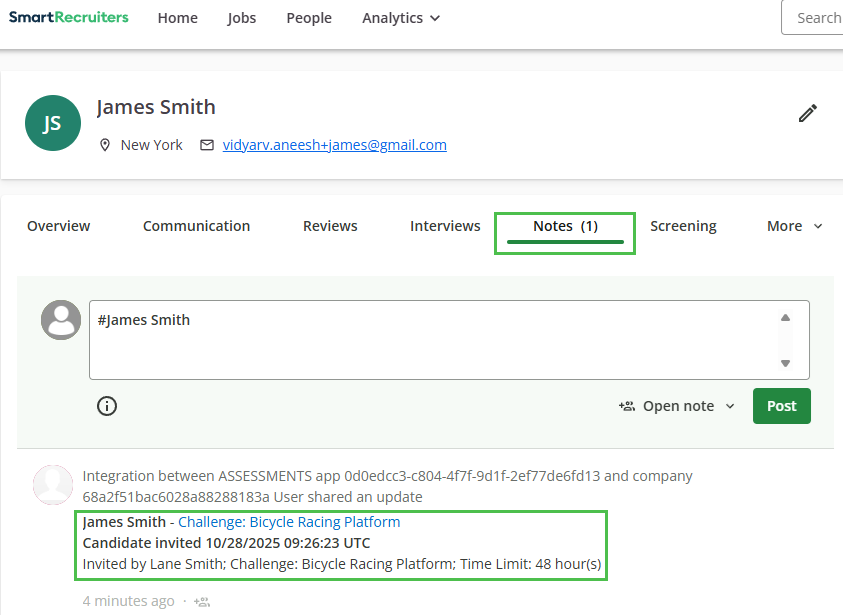
Task: Click the SmartRecruiters logo
Action: [69, 17]
